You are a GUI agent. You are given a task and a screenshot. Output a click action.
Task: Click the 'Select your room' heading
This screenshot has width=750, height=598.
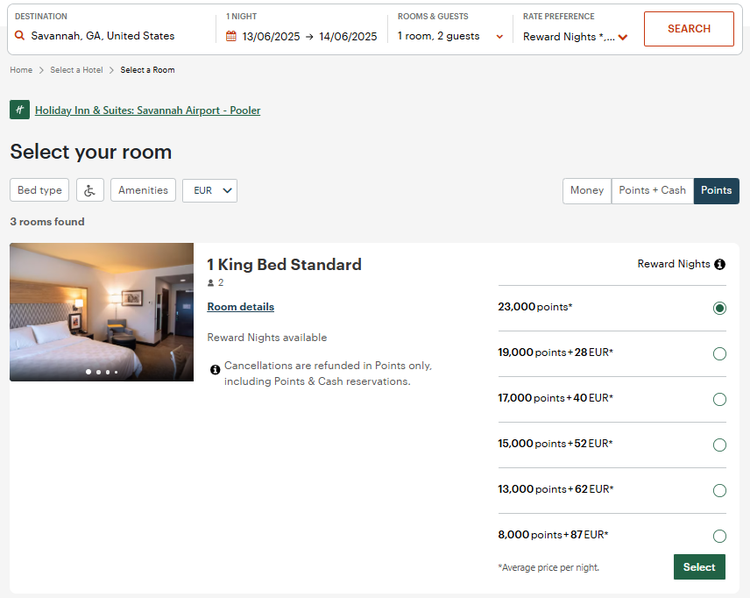click(91, 152)
